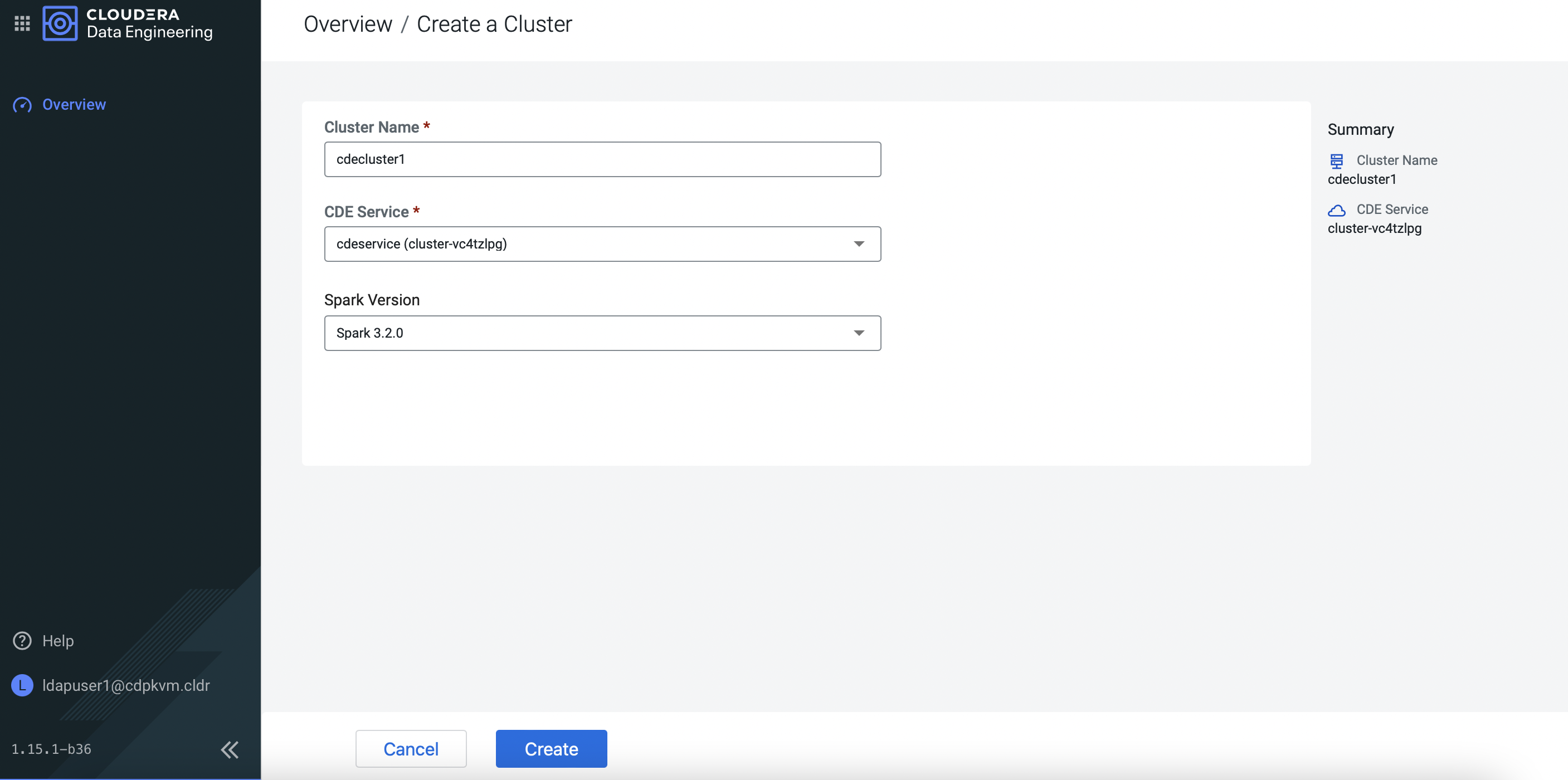
Task: Click the ldapuser1 avatar circle
Action: coord(22,685)
